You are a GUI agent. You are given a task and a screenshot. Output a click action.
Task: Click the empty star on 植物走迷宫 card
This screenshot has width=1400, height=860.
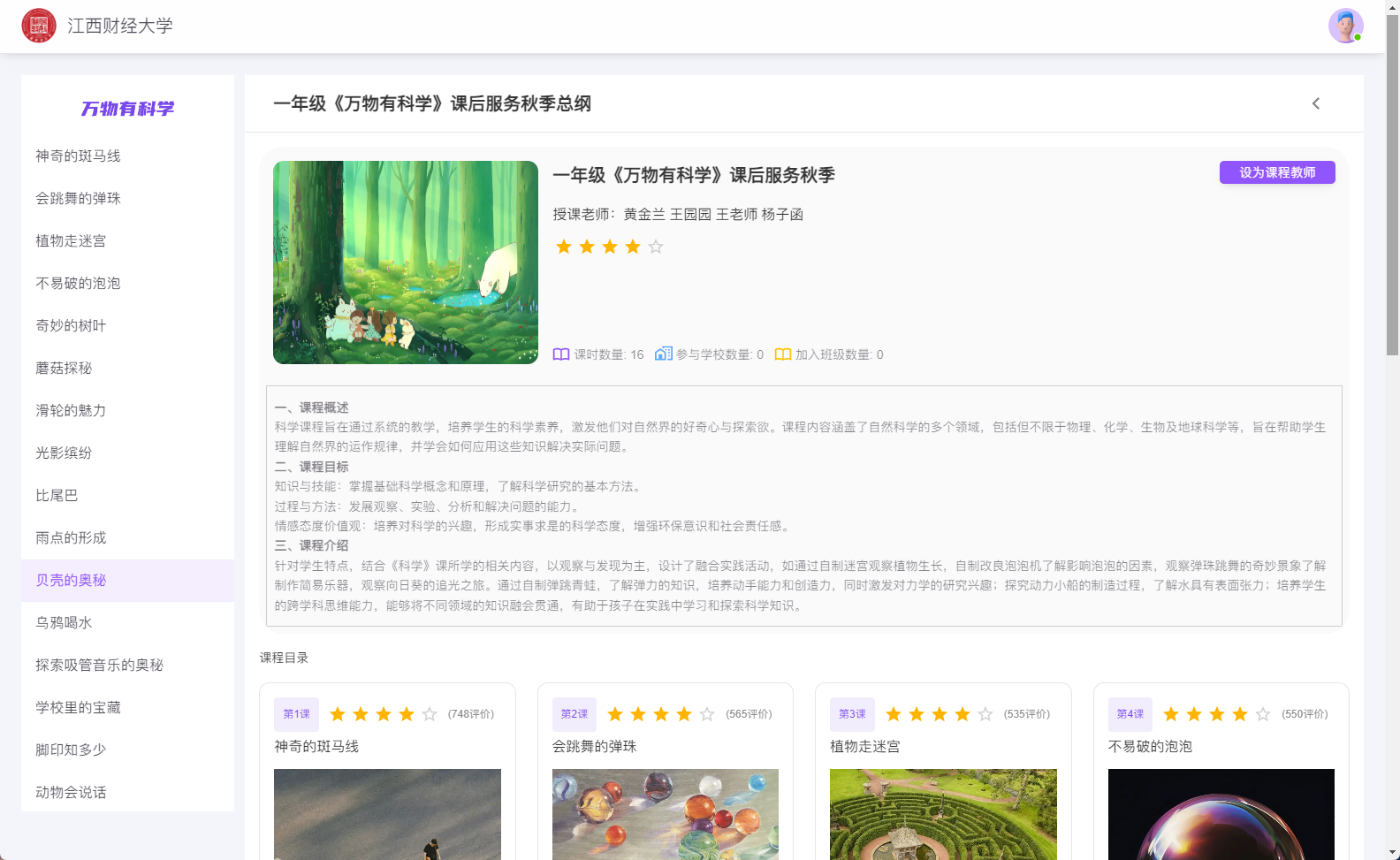tap(985, 714)
